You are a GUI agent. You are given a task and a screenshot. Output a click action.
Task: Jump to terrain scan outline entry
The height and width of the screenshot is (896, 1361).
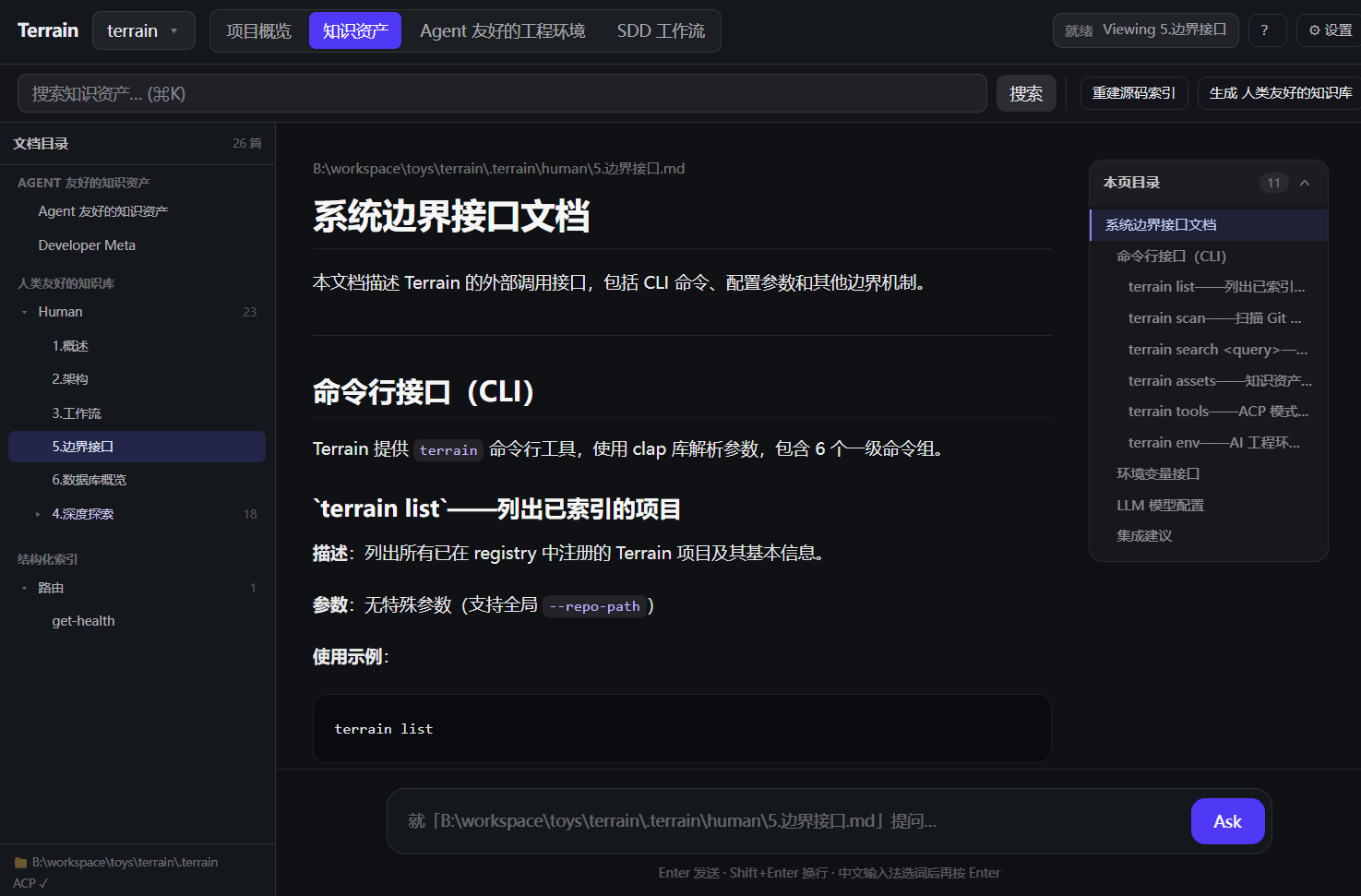coord(1209,318)
